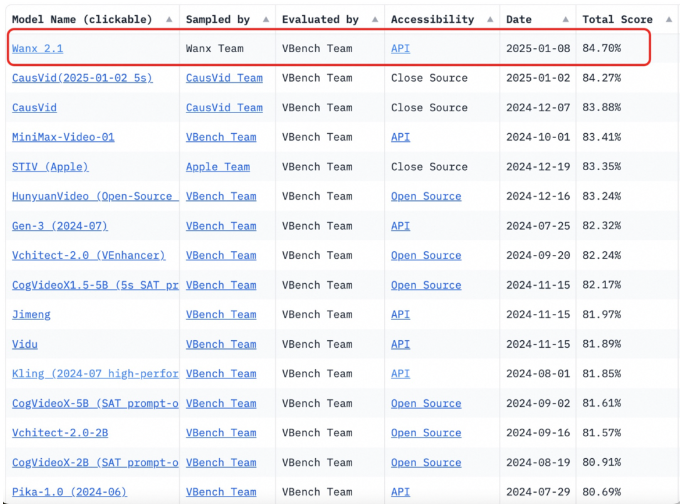Open the Jimeng model link

pyautogui.click(x=31, y=314)
